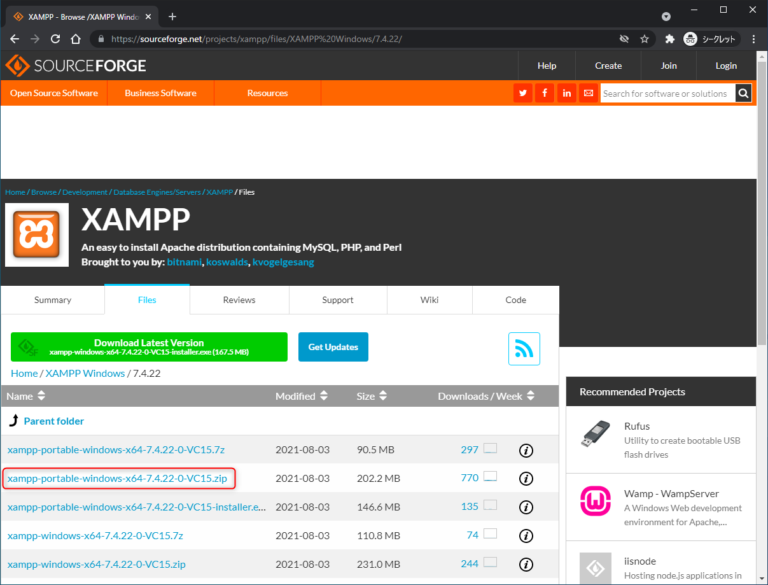Switch to the Code tab
The image size is (768, 585).
[516, 300]
